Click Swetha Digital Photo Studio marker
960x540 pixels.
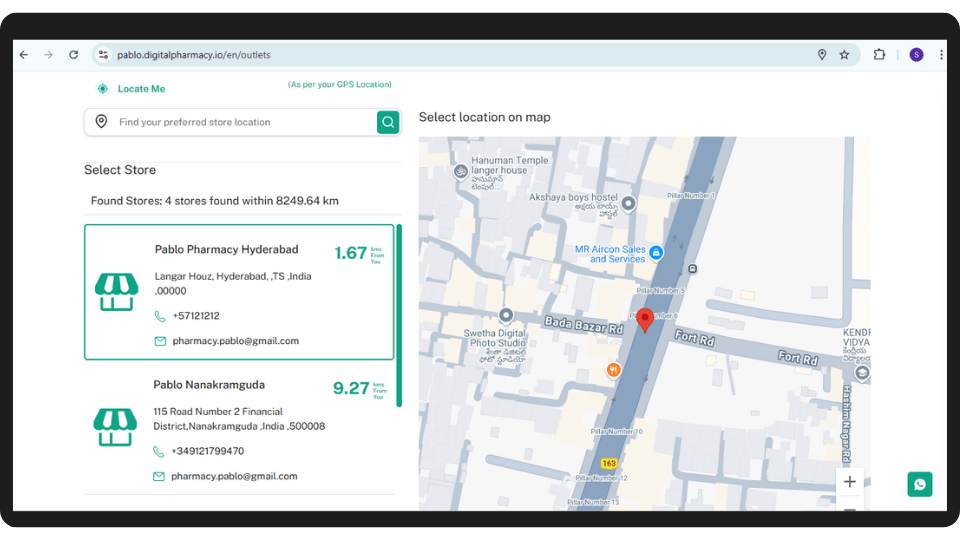point(506,315)
